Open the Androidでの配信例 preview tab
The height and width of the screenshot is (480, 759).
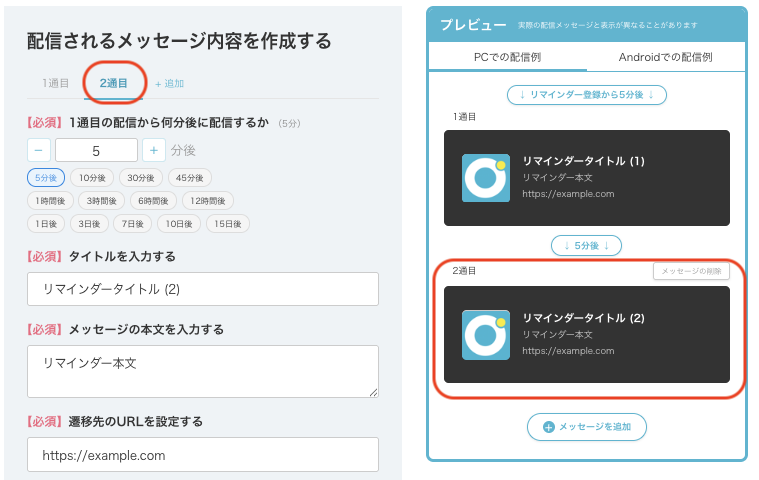coord(666,57)
